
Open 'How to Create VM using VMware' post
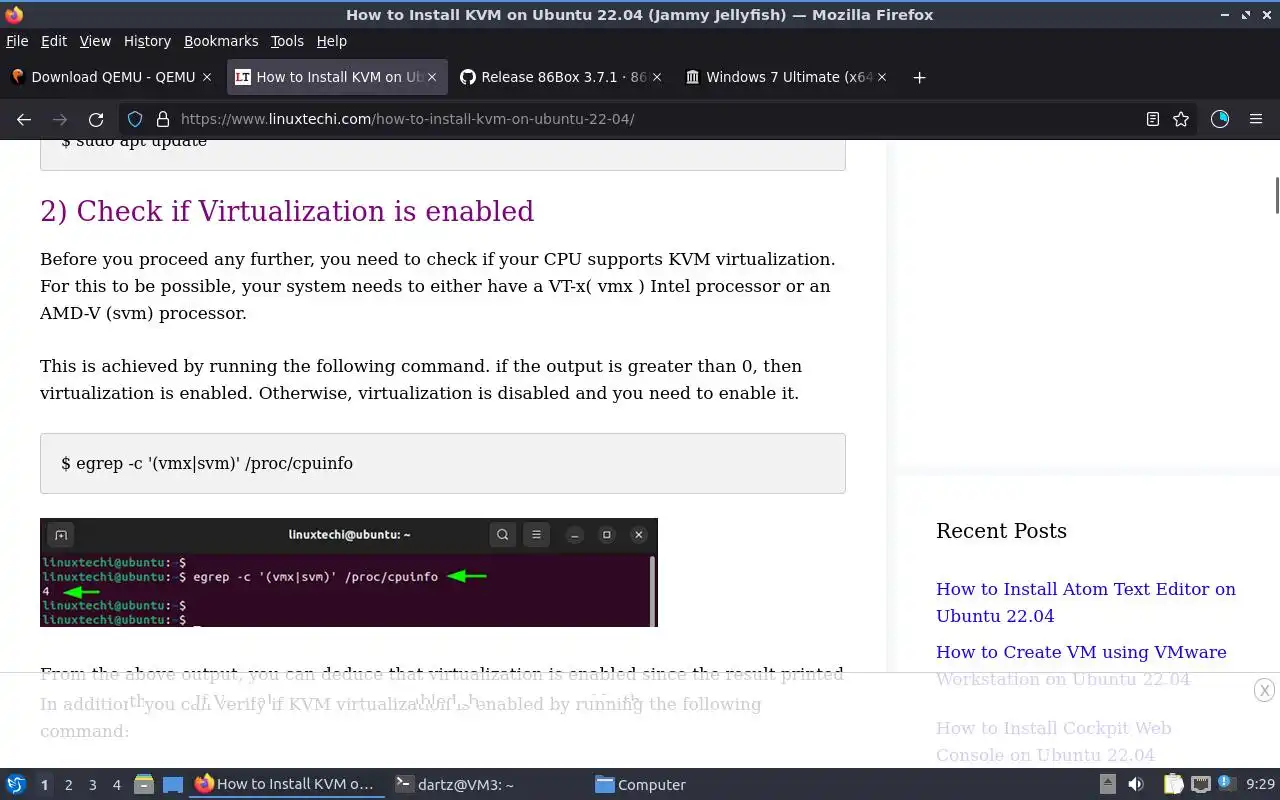[x=1081, y=665]
